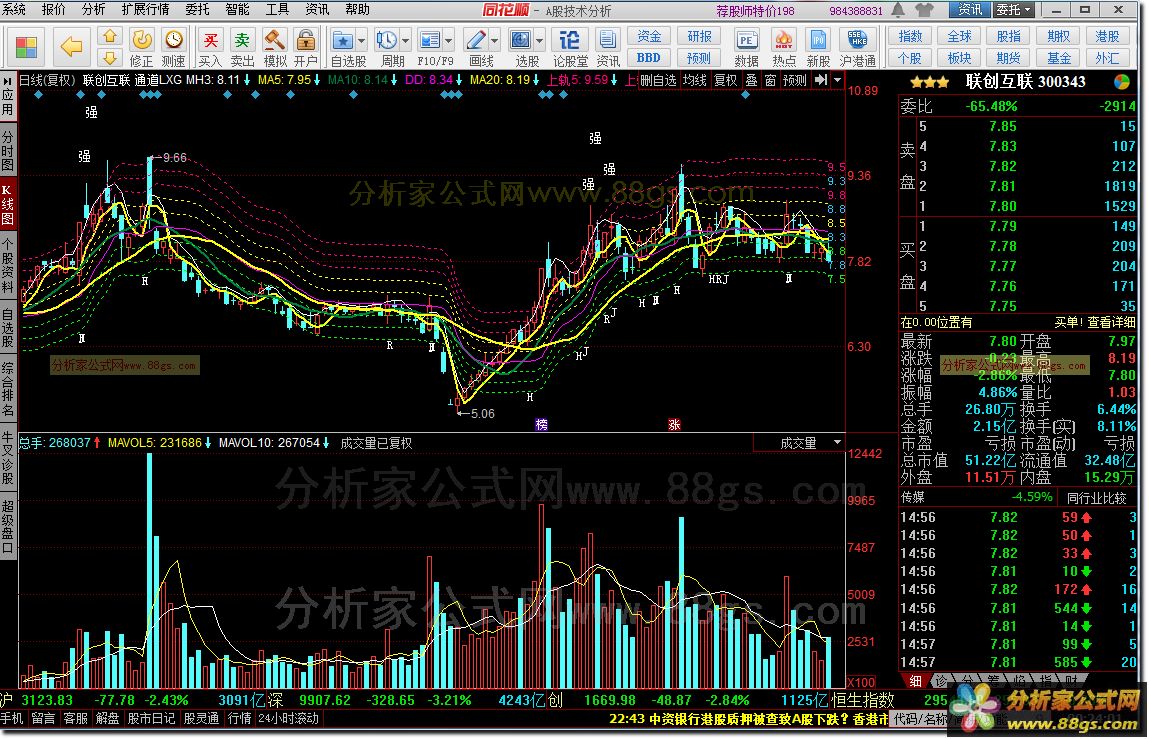Click the 板块 sector button

point(959,57)
